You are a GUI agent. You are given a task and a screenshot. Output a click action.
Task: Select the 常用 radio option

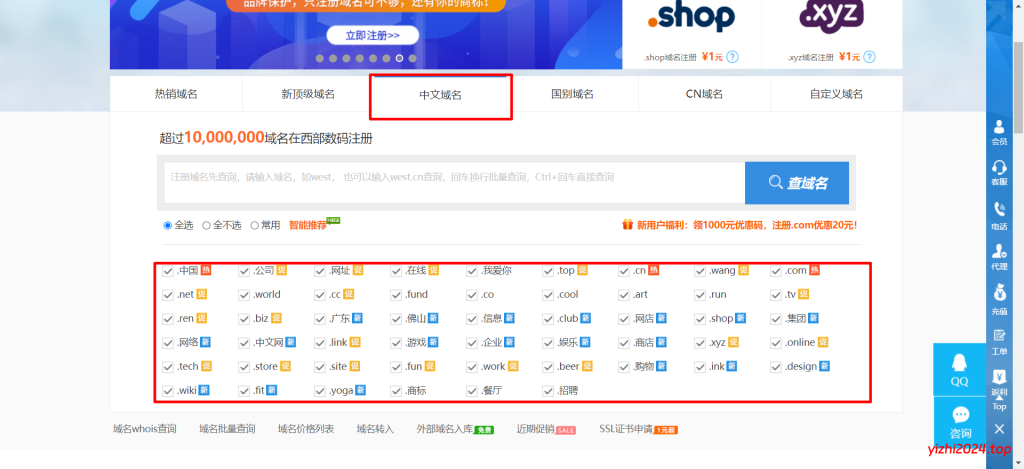pyautogui.click(x=255, y=225)
